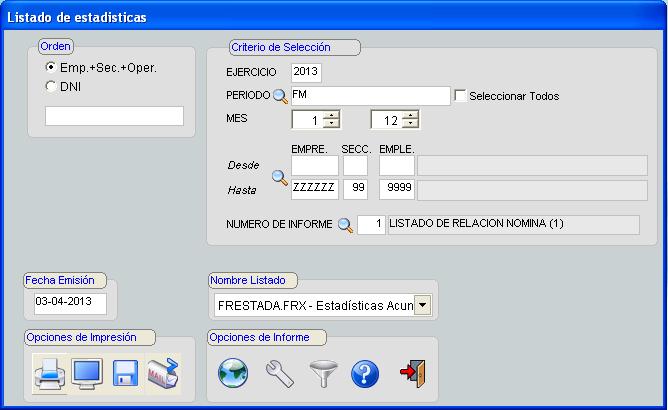Click the EJERCICIO field showing 2013

(306, 72)
